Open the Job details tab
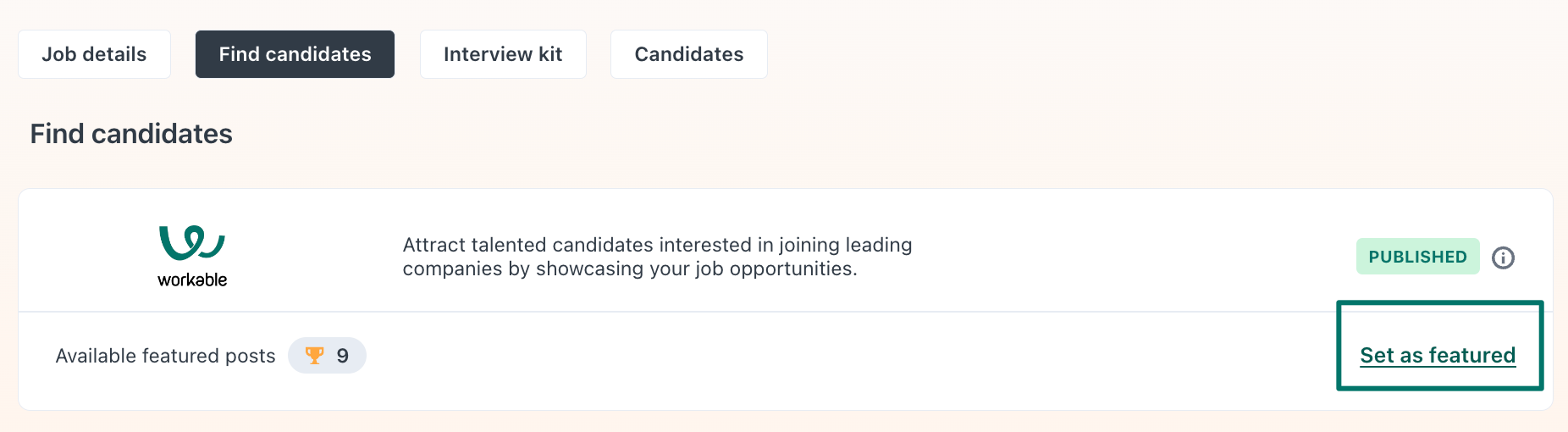The width and height of the screenshot is (1568, 432). click(x=94, y=54)
